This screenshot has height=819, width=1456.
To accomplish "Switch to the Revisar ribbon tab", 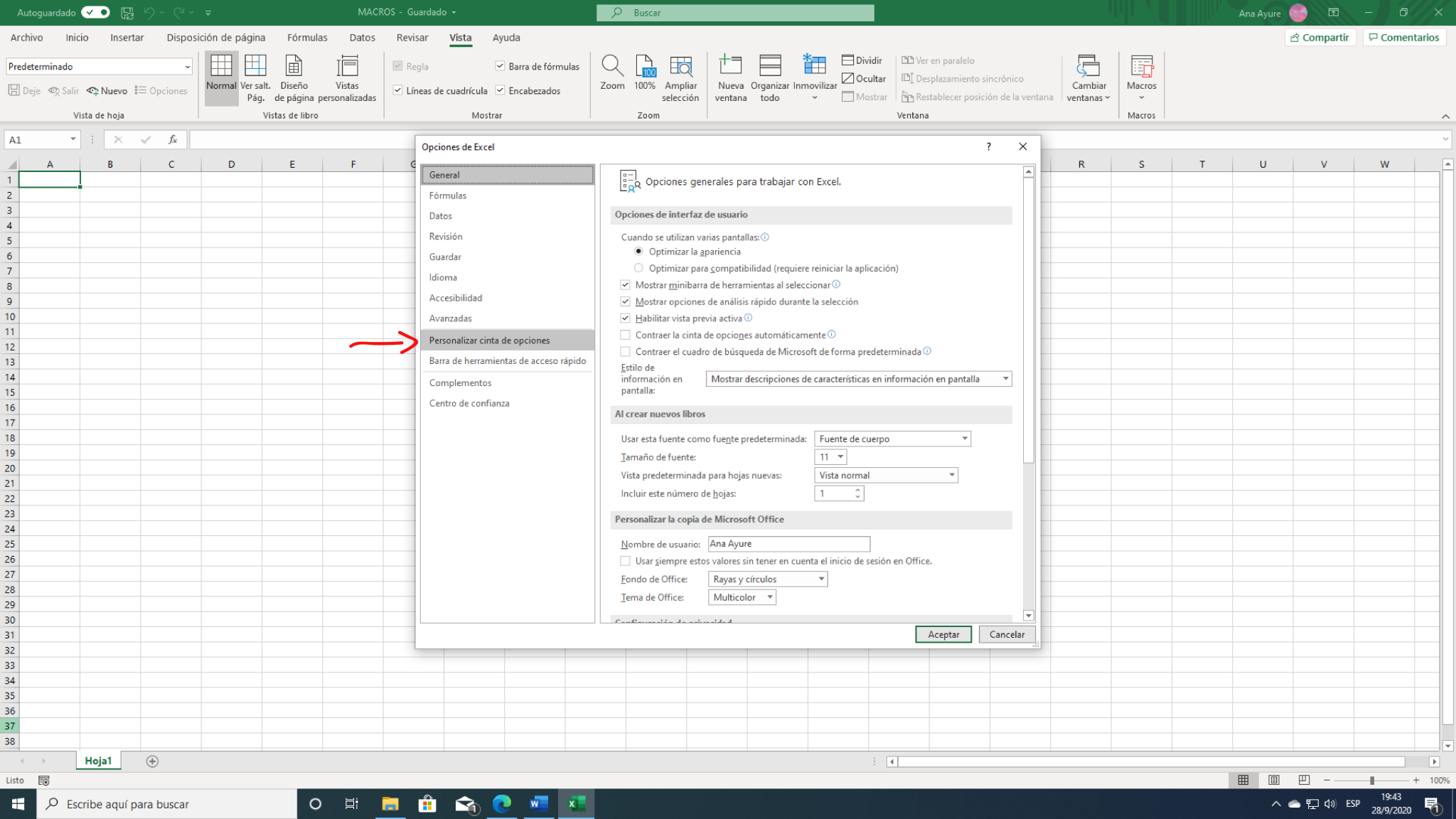I will coord(412,37).
